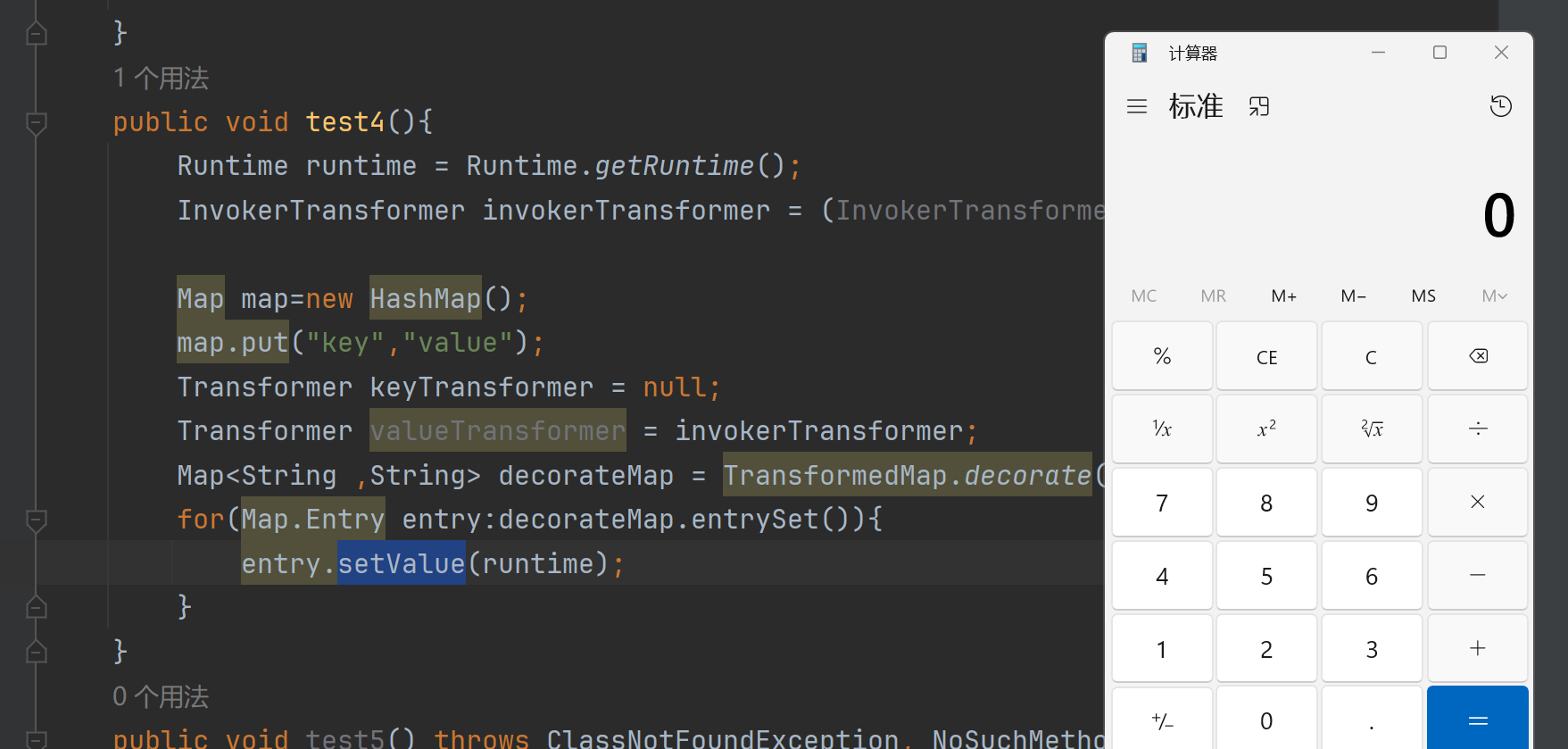This screenshot has width=1568, height=749.
Task: Click the getRuntime method call
Action: click(x=675, y=166)
